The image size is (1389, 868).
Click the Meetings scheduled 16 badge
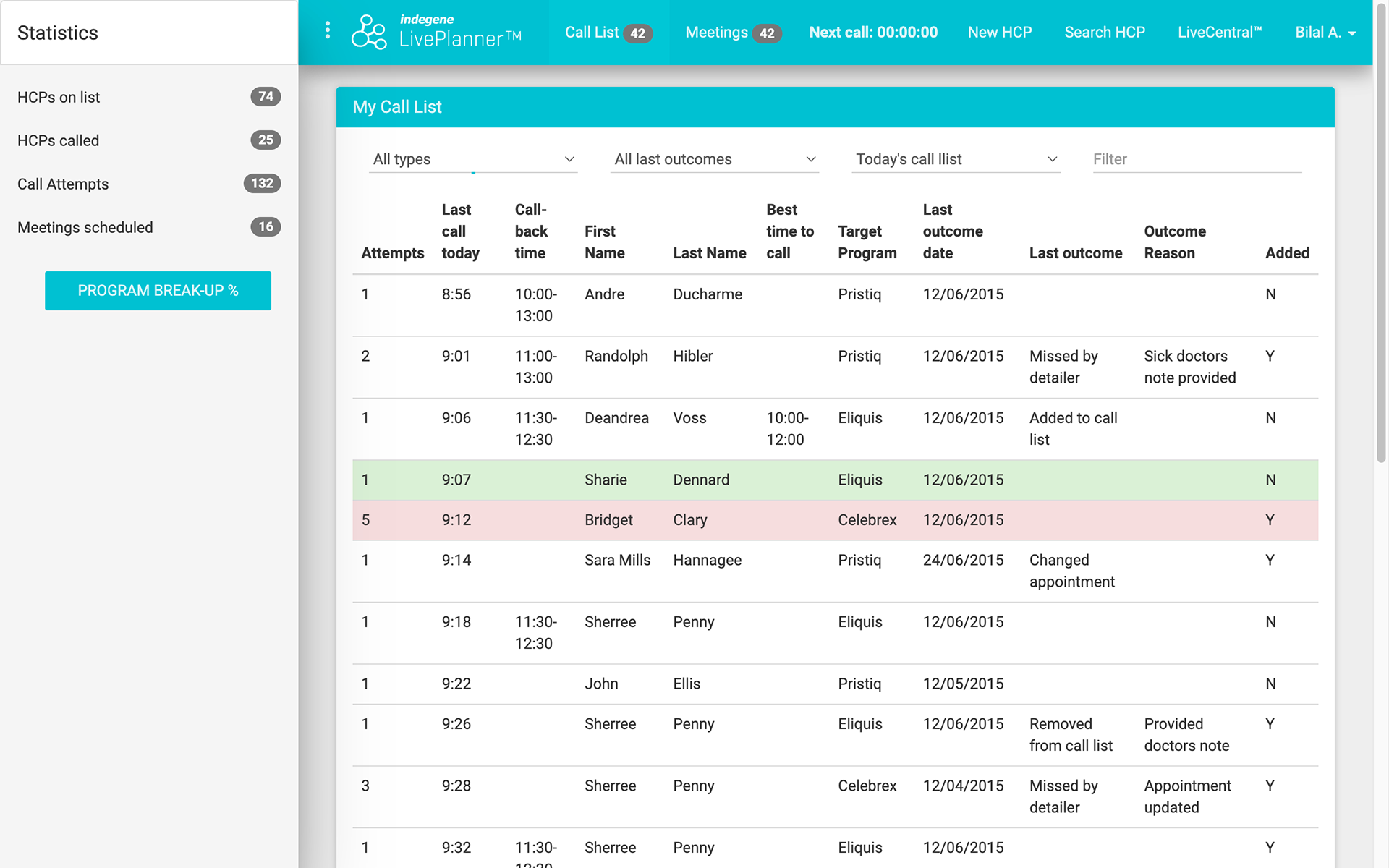266,226
